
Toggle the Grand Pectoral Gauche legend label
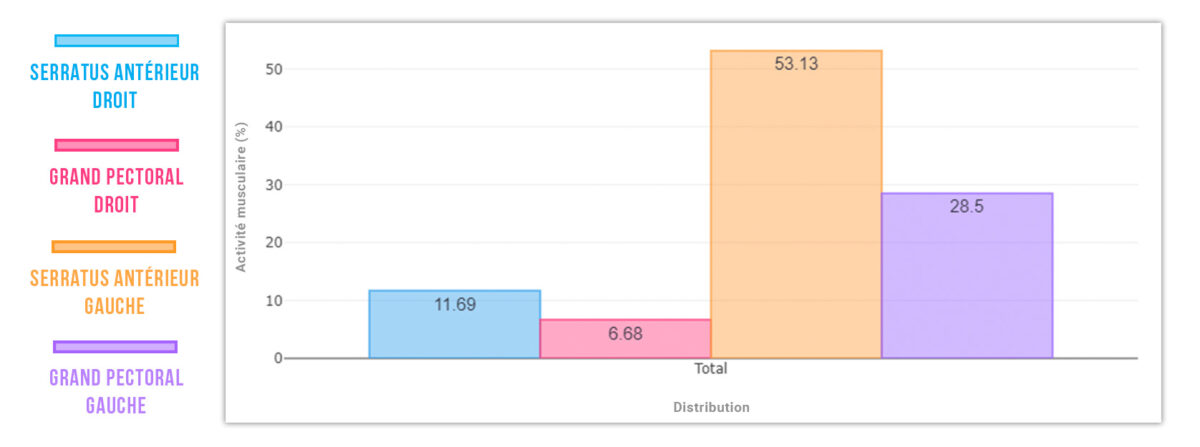click(117, 392)
